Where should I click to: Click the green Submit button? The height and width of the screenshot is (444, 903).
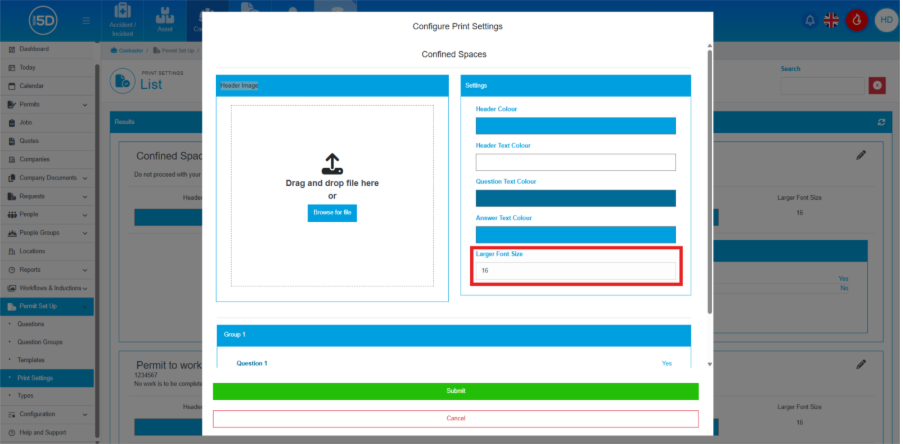(456, 391)
